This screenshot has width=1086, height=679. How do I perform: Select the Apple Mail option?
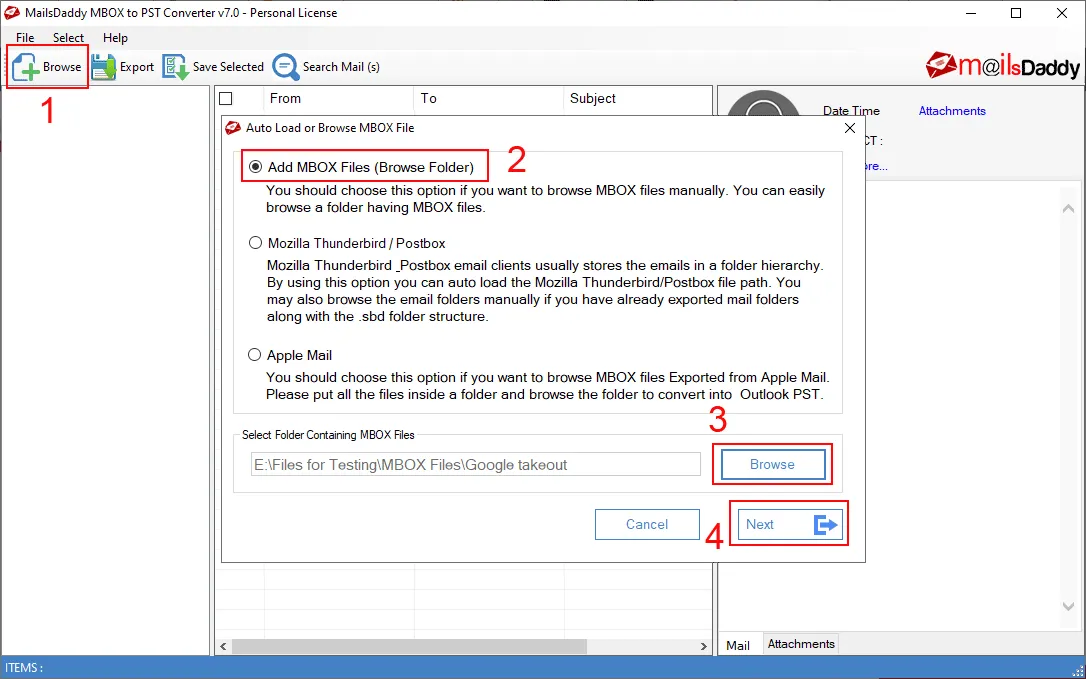point(255,355)
